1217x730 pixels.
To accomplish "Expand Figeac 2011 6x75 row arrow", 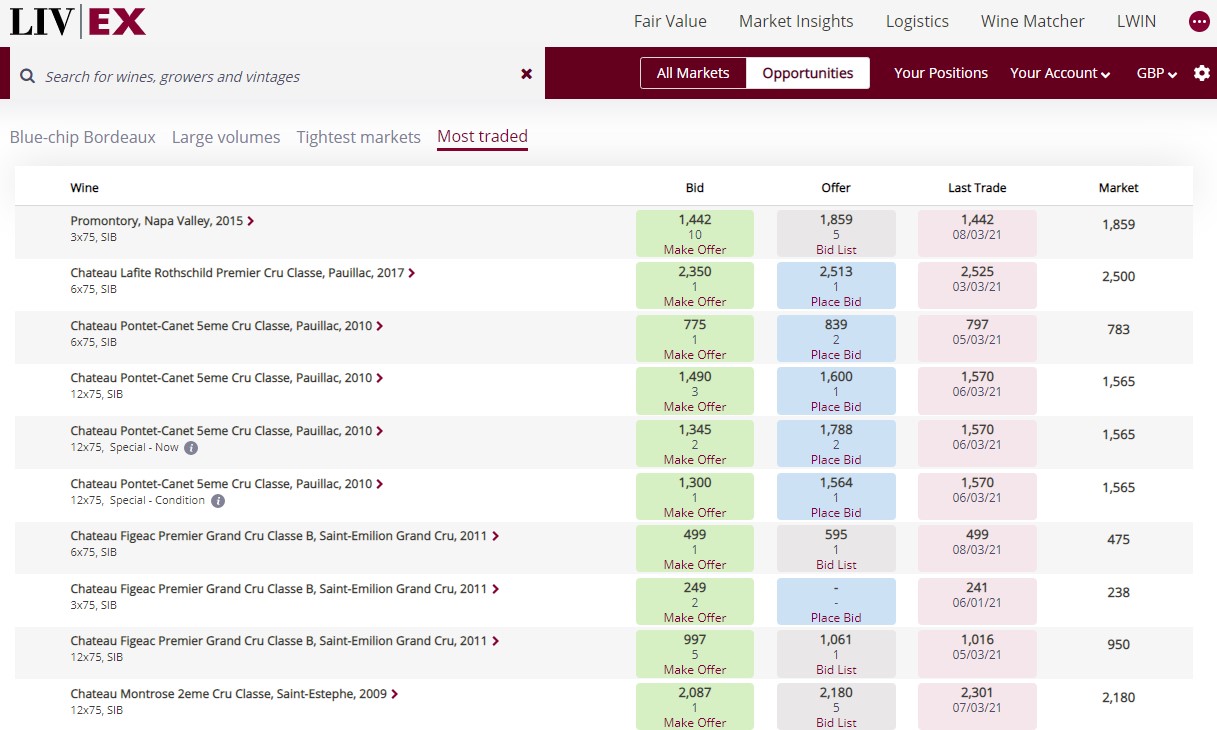I will (x=495, y=536).
